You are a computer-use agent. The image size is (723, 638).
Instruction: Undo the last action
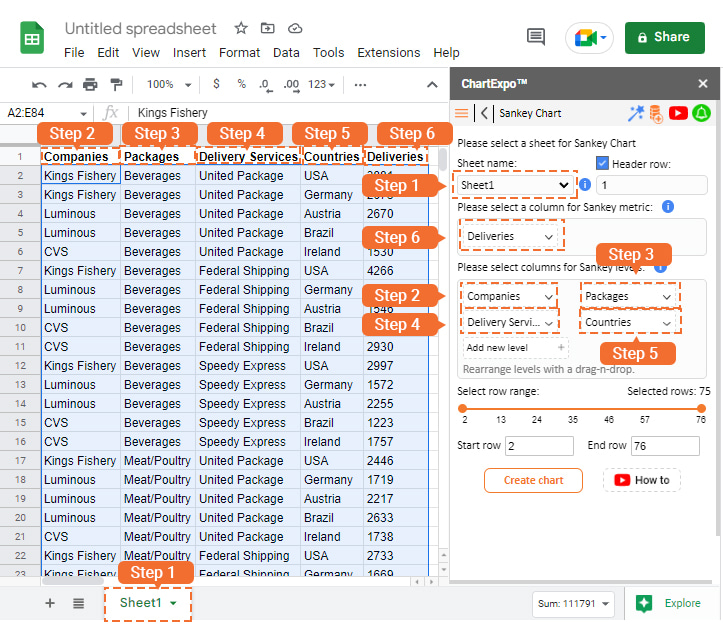(x=39, y=85)
